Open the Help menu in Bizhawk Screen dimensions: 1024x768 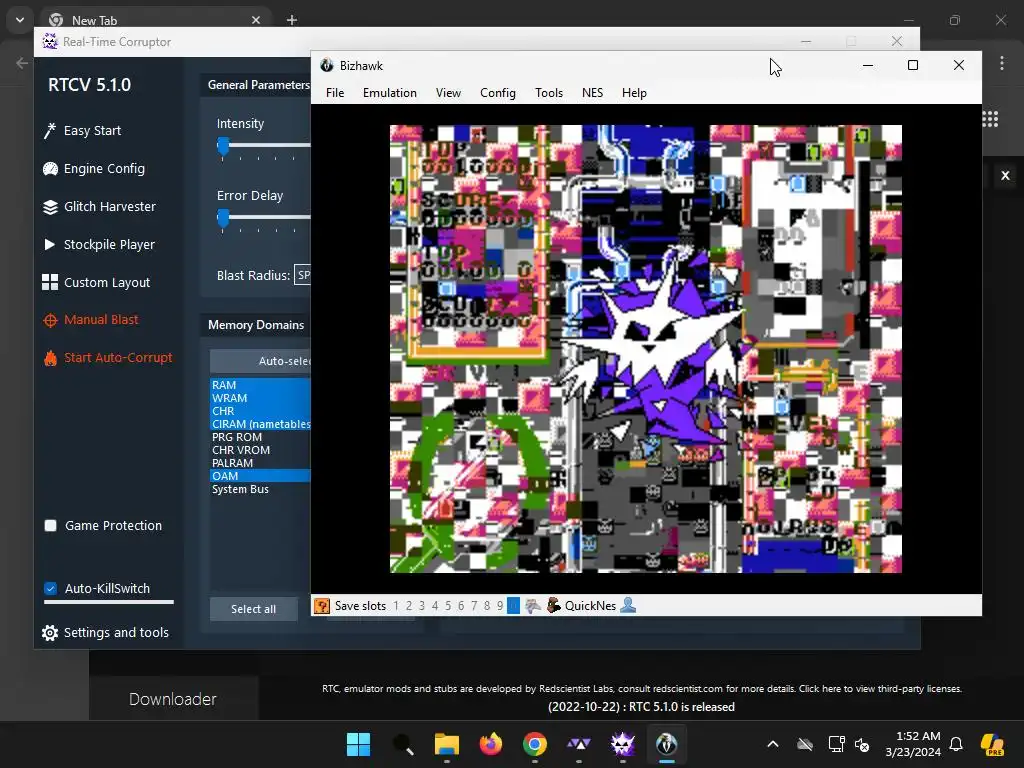coord(634,93)
